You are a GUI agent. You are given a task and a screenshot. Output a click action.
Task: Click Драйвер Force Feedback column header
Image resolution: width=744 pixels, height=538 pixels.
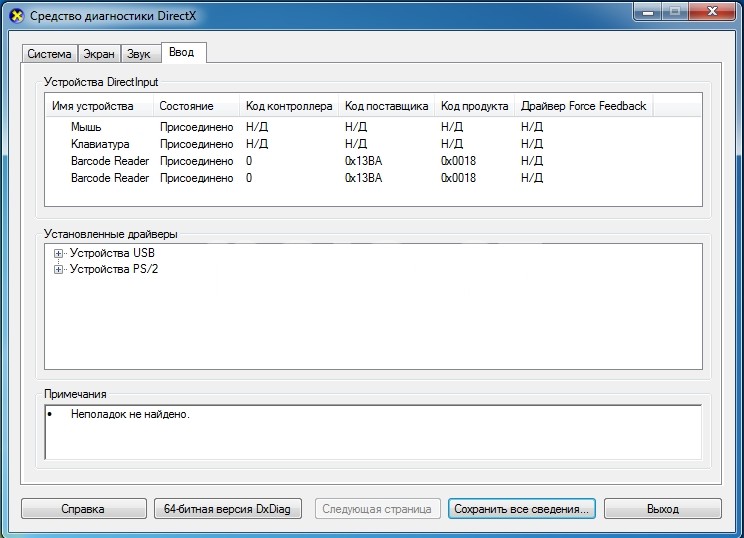tap(583, 106)
